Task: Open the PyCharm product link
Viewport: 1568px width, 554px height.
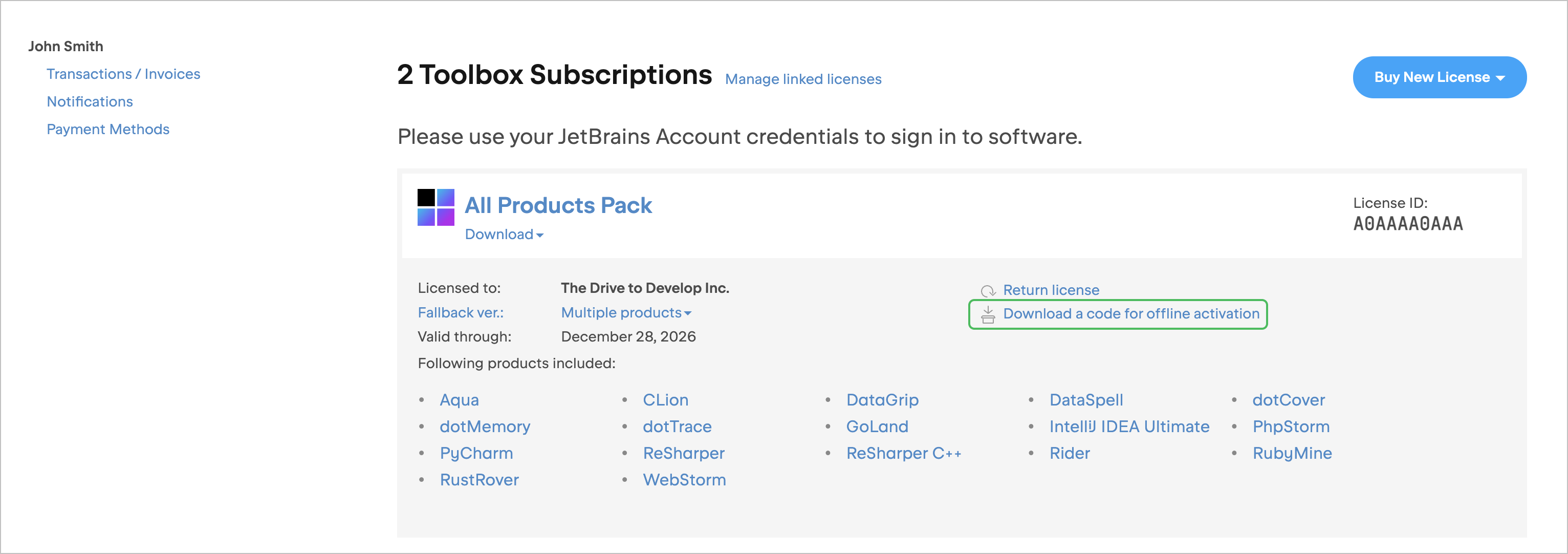Action: coord(476,454)
